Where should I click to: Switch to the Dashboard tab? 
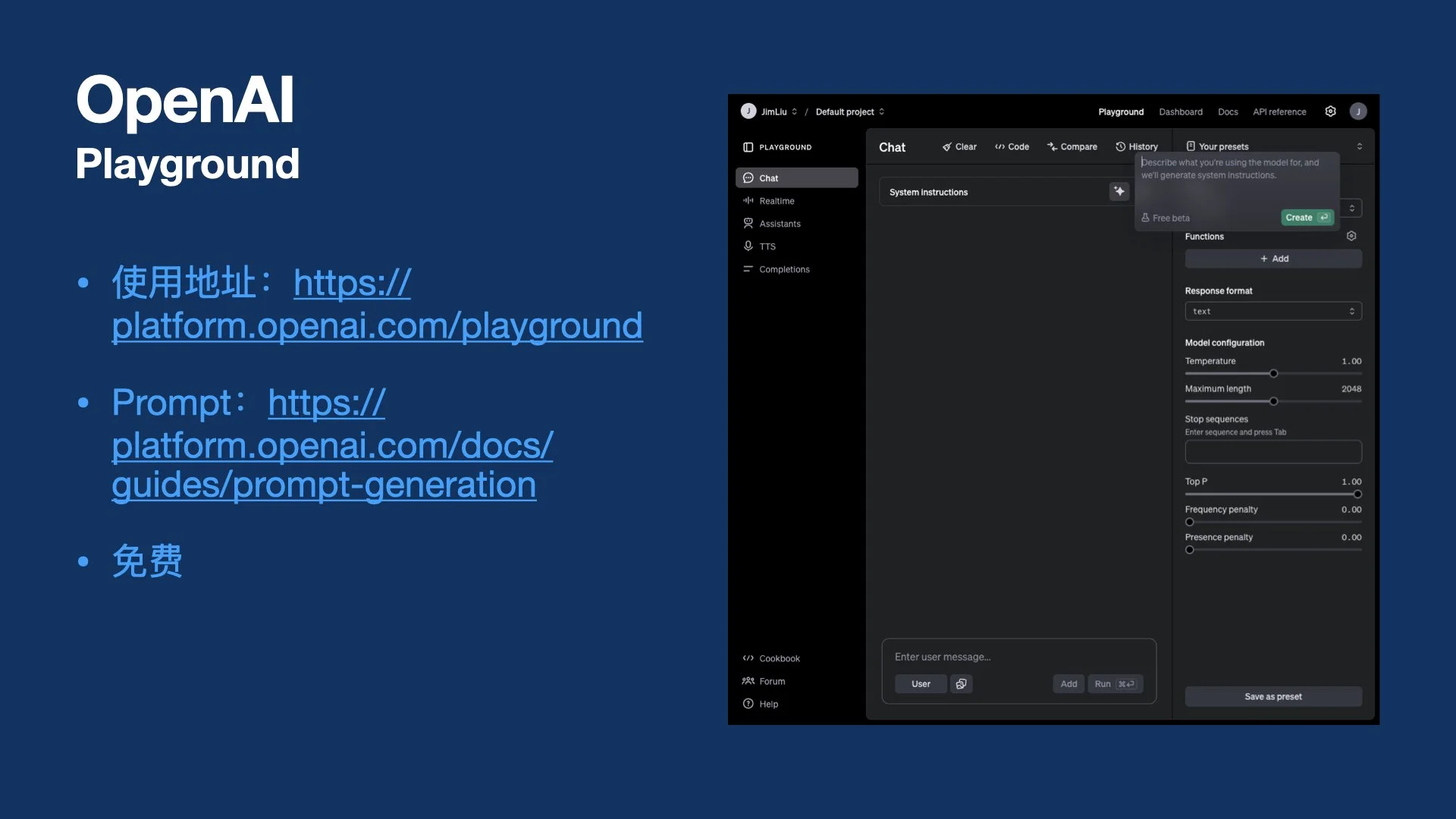pos(1180,111)
